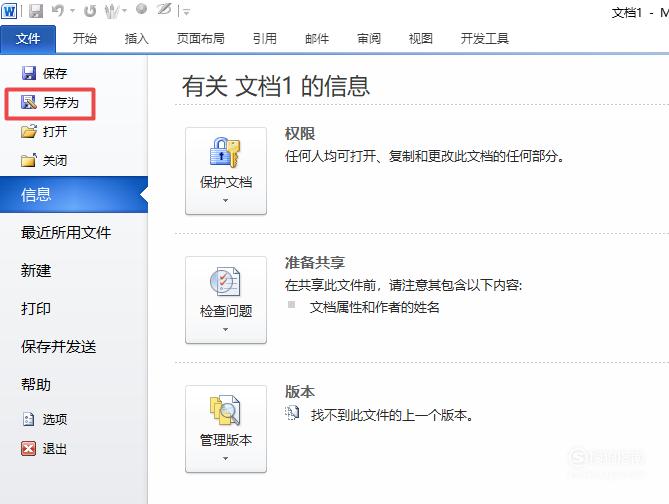This screenshot has height=504, width=669.
Task: Click the Word application icon in title bar
Action: 9,11
